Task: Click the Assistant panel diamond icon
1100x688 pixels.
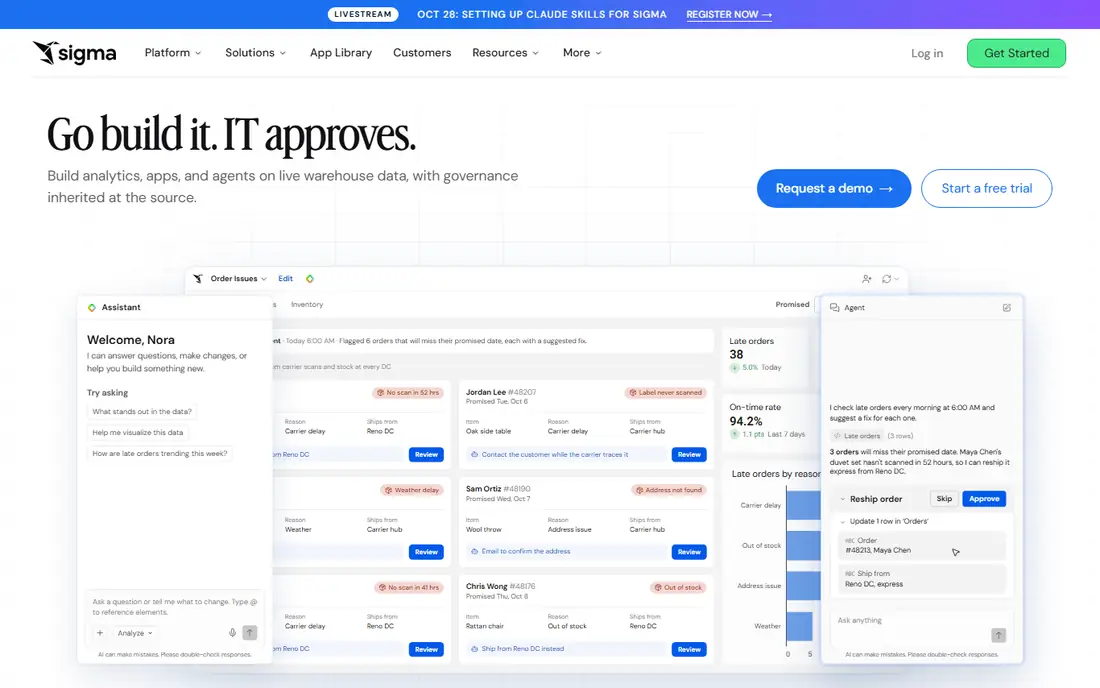Action: click(91, 307)
